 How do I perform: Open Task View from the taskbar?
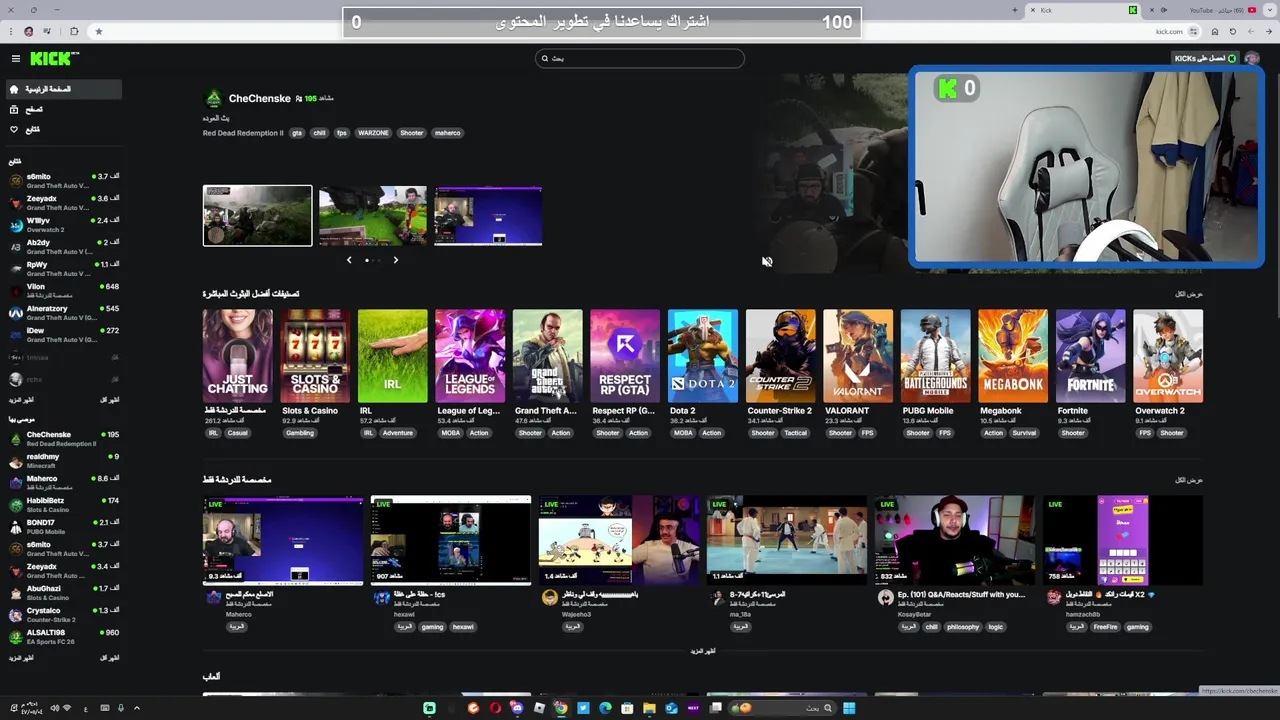(716, 708)
